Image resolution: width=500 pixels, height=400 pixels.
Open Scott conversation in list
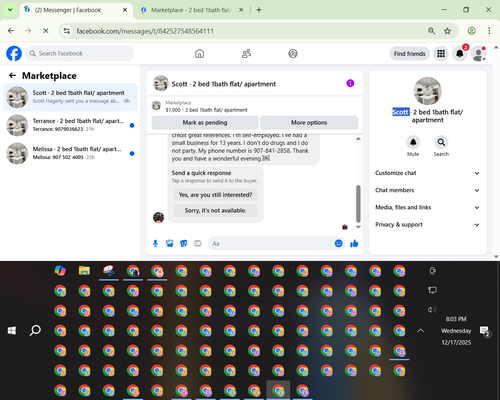click(70, 97)
